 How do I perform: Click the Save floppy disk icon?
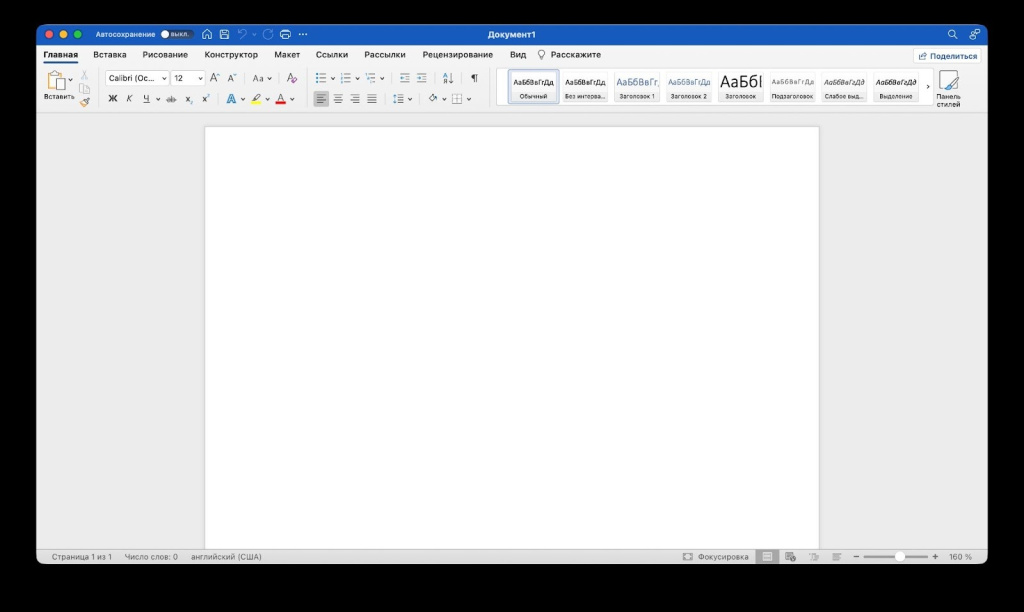point(224,34)
